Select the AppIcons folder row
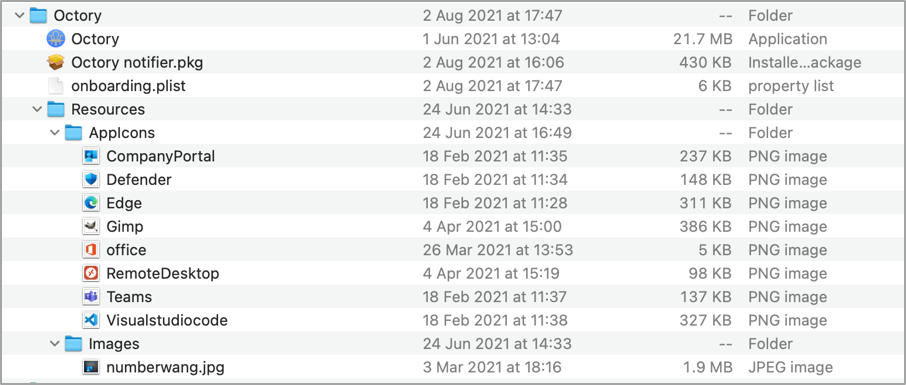906x385 pixels. point(453,132)
